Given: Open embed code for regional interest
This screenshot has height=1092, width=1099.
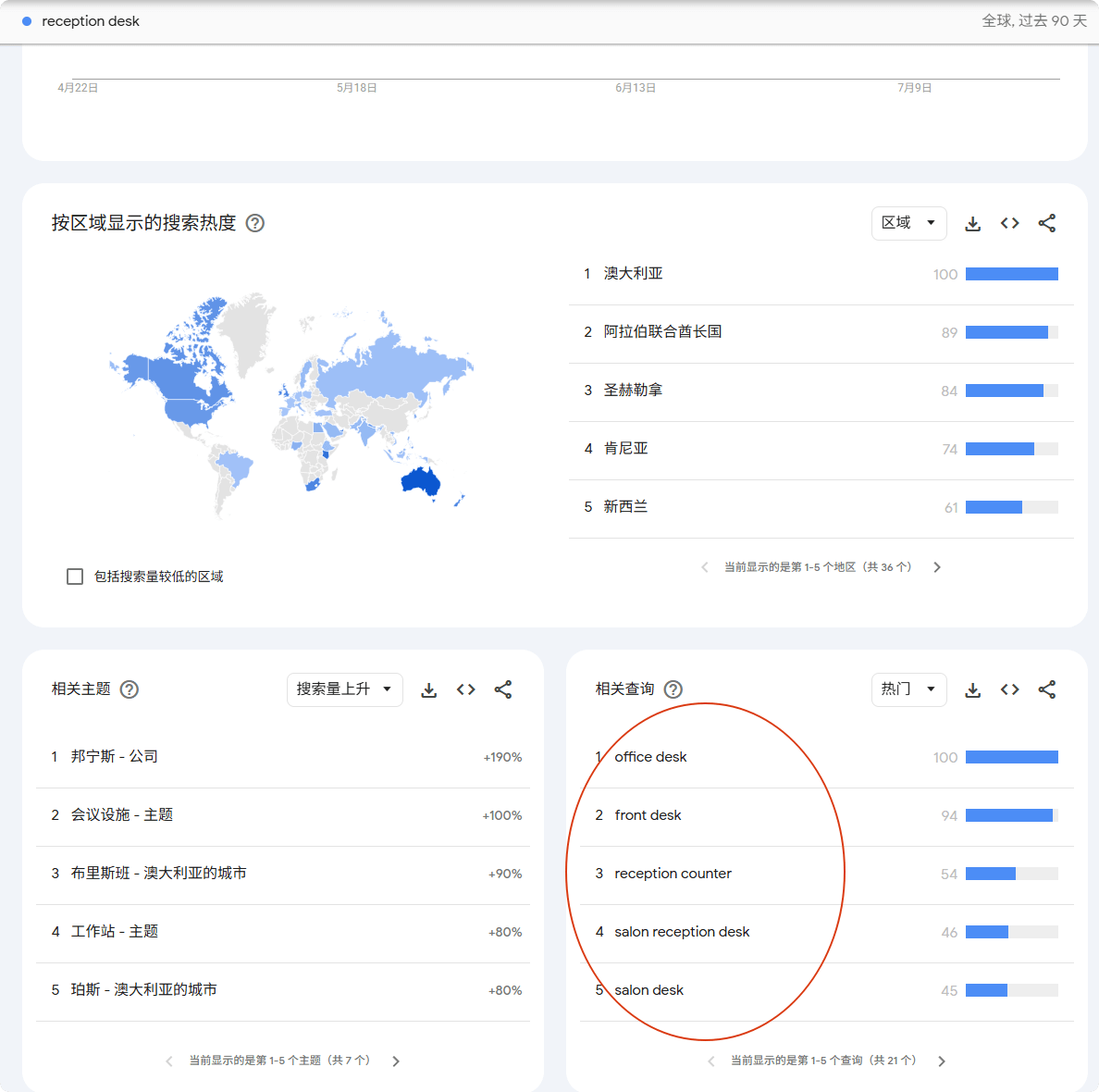Looking at the screenshot, I should pos(1009,223).
